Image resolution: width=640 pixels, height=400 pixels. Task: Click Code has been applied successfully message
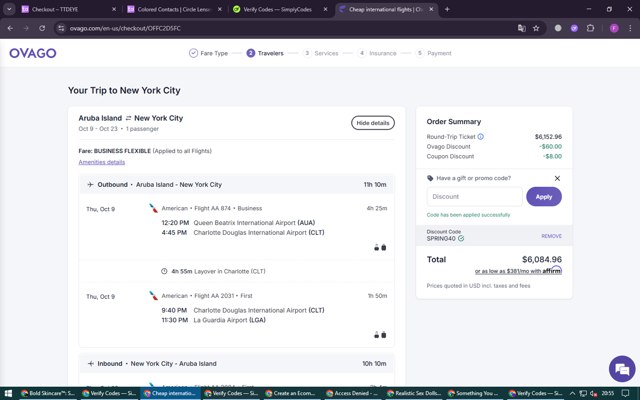click(x=468, y=215)
